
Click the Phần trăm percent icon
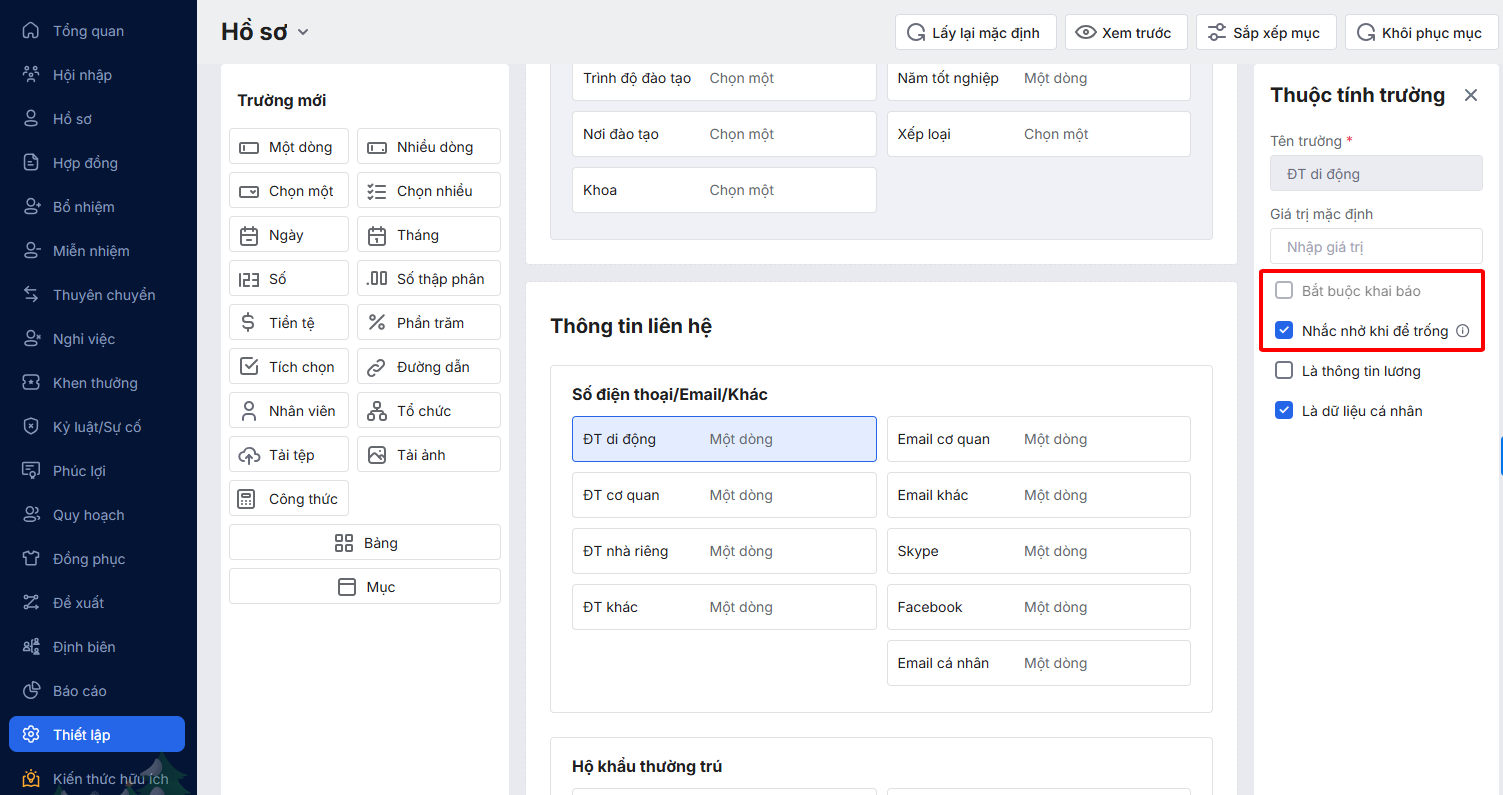point(376,323)
